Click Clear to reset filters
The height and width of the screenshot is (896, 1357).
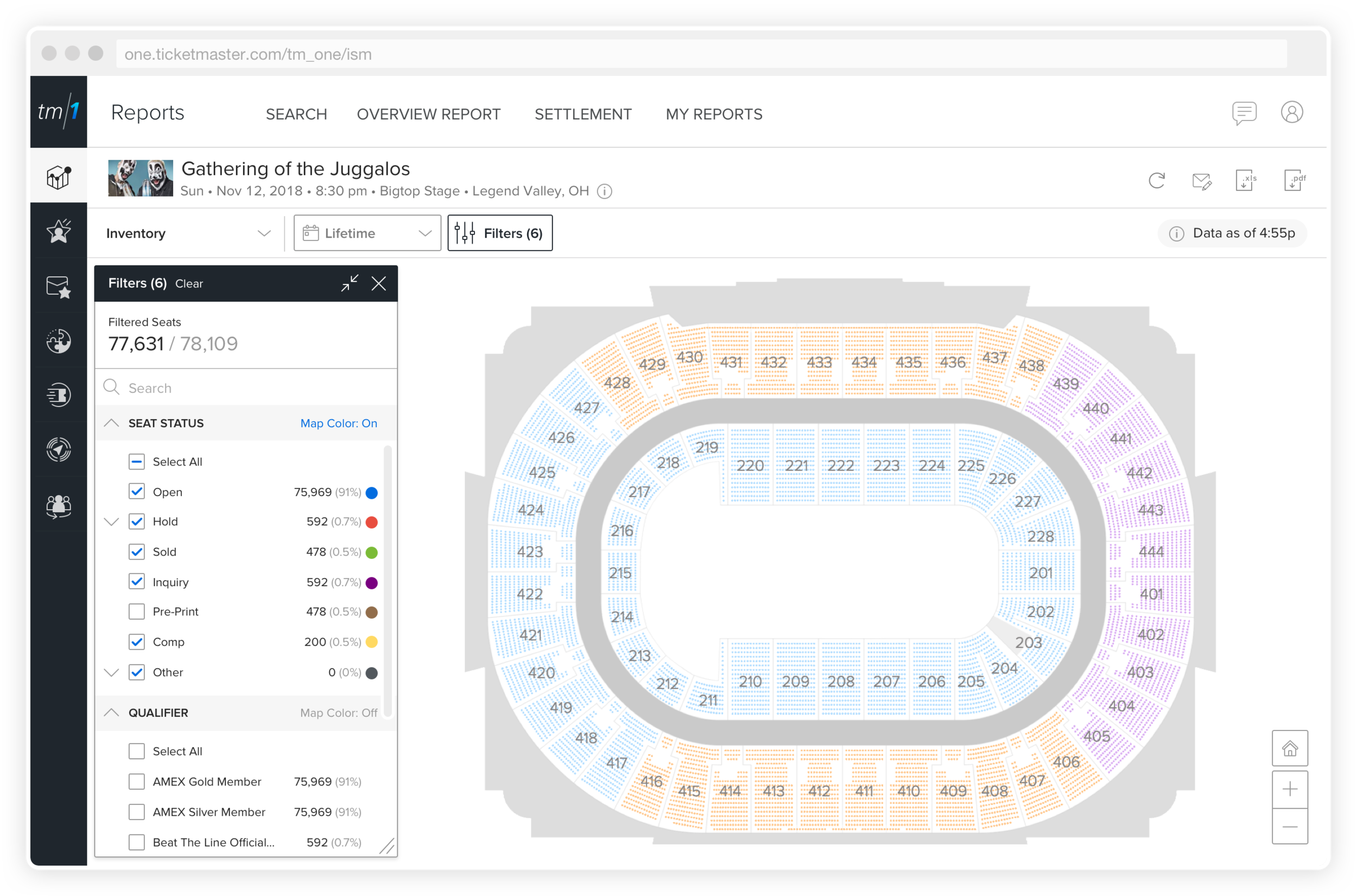188,284
